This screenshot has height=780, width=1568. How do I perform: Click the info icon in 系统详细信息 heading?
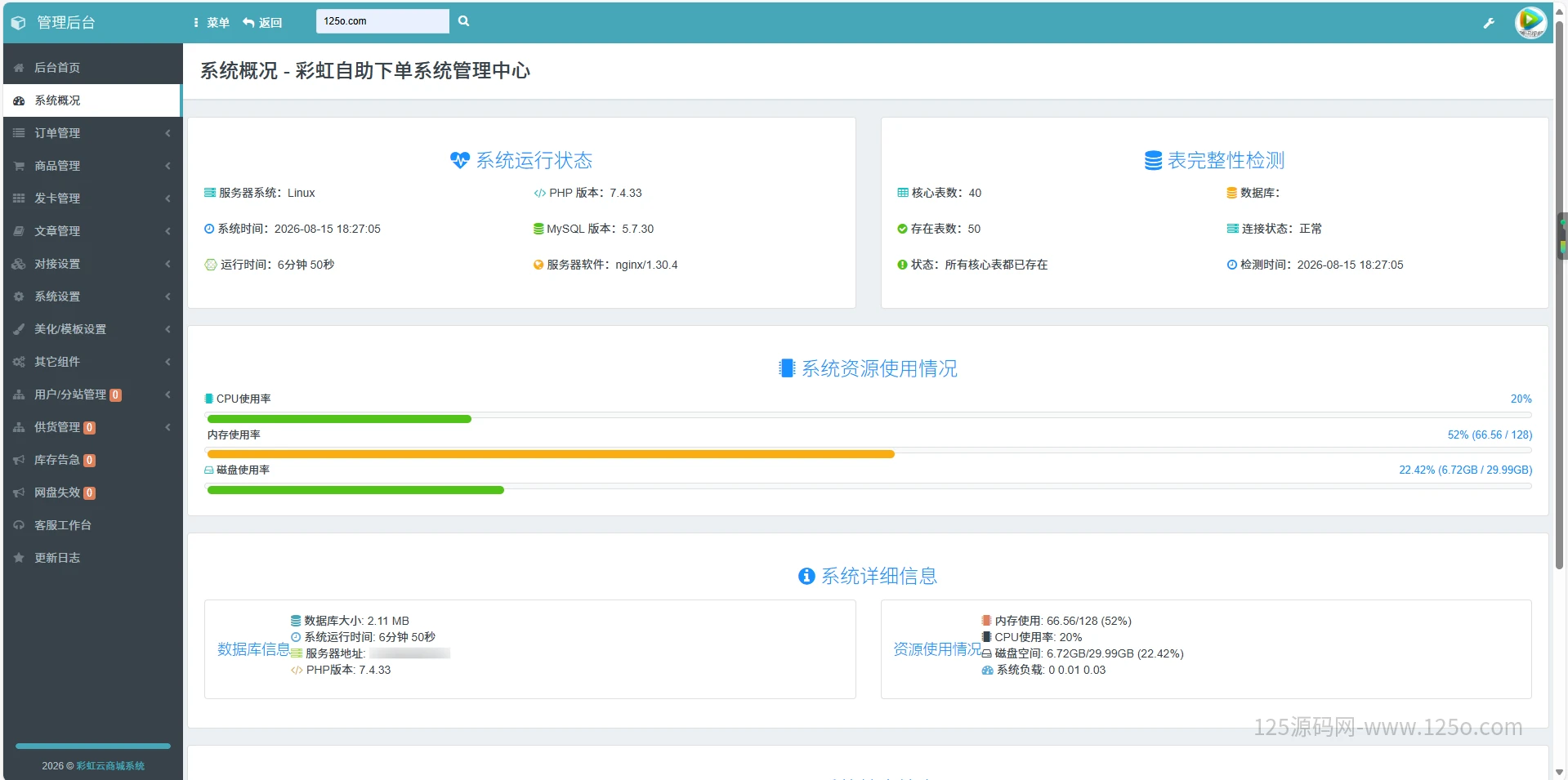pos(806,576)
